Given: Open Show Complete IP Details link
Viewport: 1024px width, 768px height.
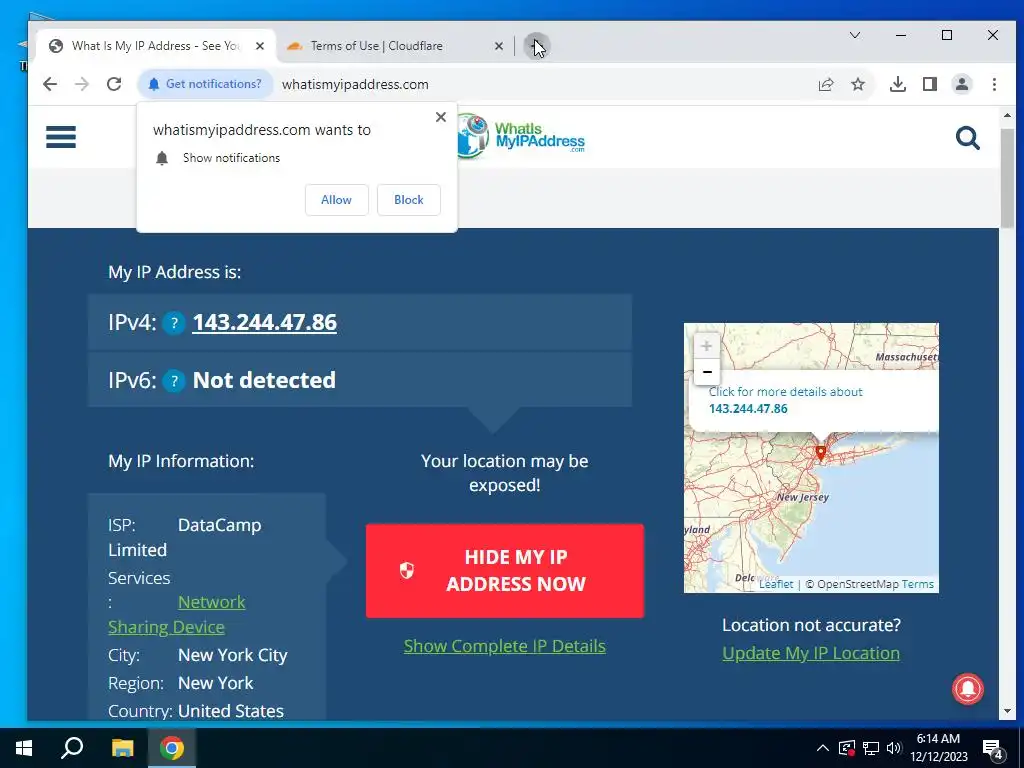Looking at the screenshot, I should tap(505, 646).
